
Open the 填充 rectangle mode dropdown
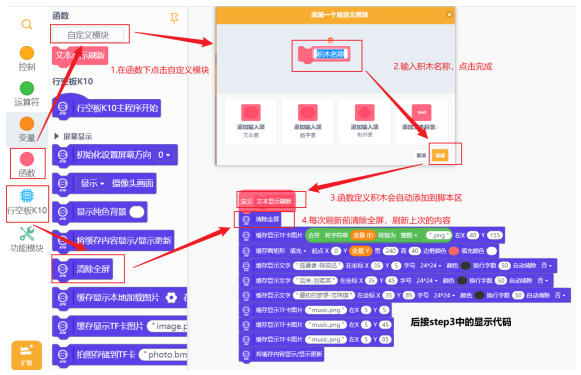coord(298,251)
